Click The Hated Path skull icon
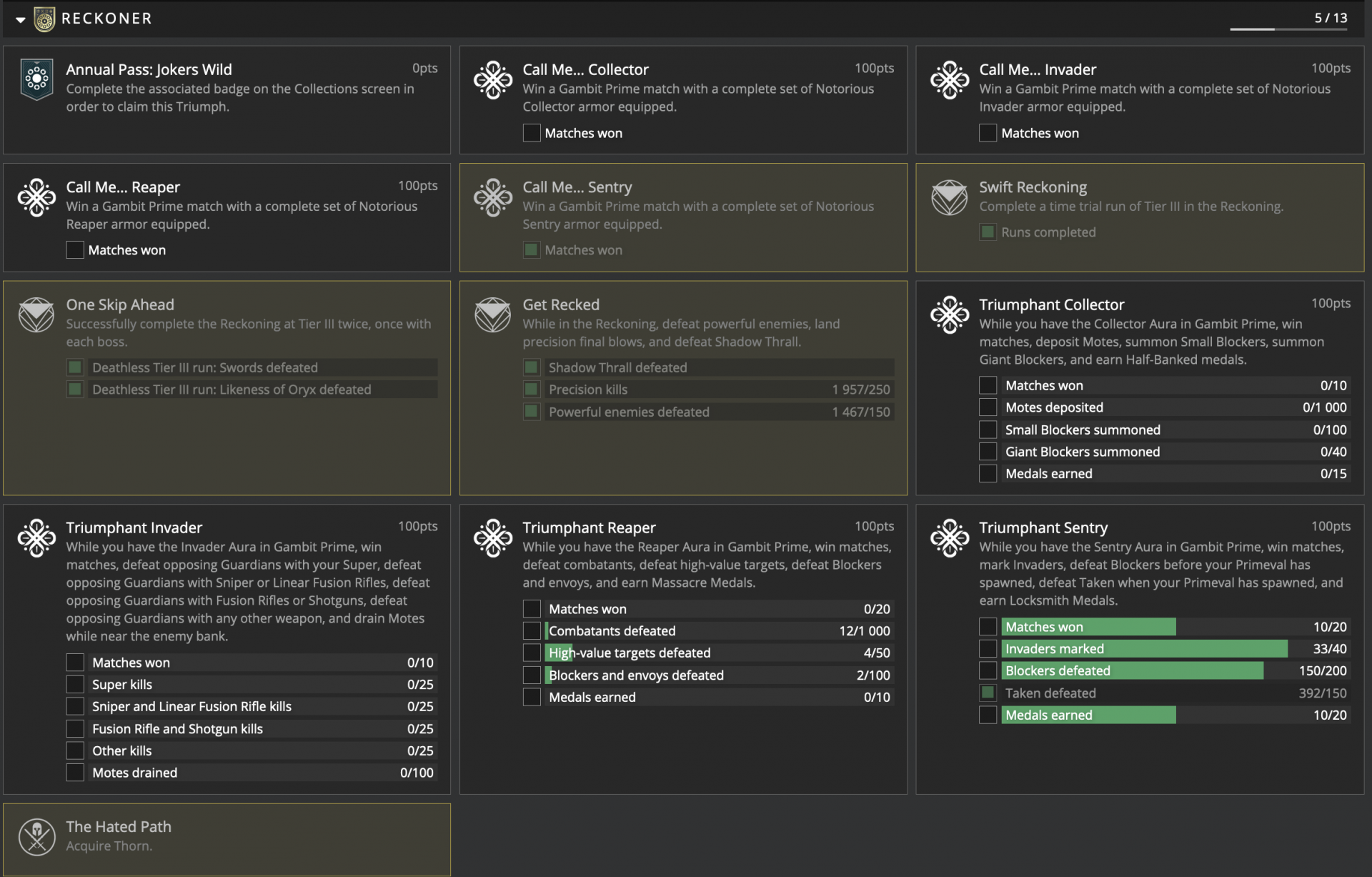The height and width of the screenshot is (877, 1372). coord(36,836)
